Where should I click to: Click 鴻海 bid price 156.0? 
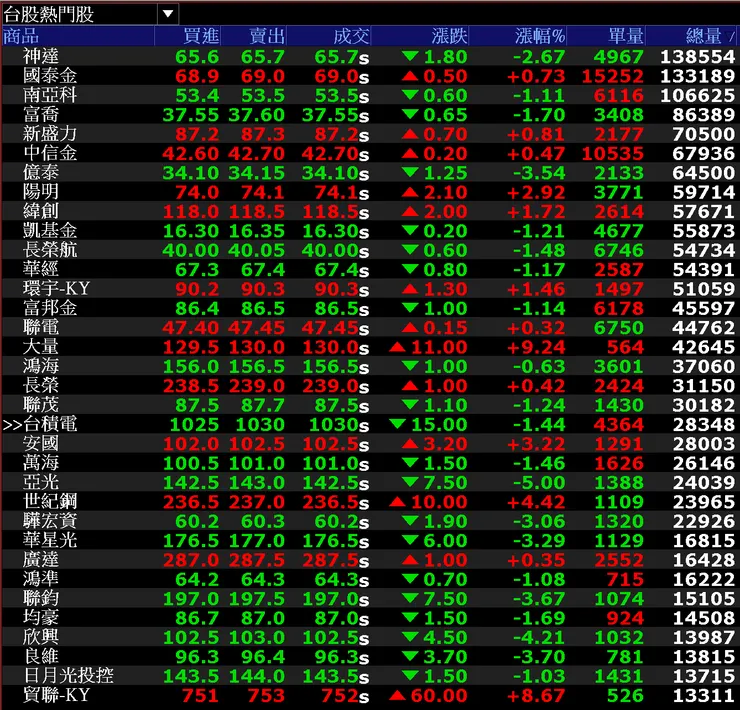[191, 367]
